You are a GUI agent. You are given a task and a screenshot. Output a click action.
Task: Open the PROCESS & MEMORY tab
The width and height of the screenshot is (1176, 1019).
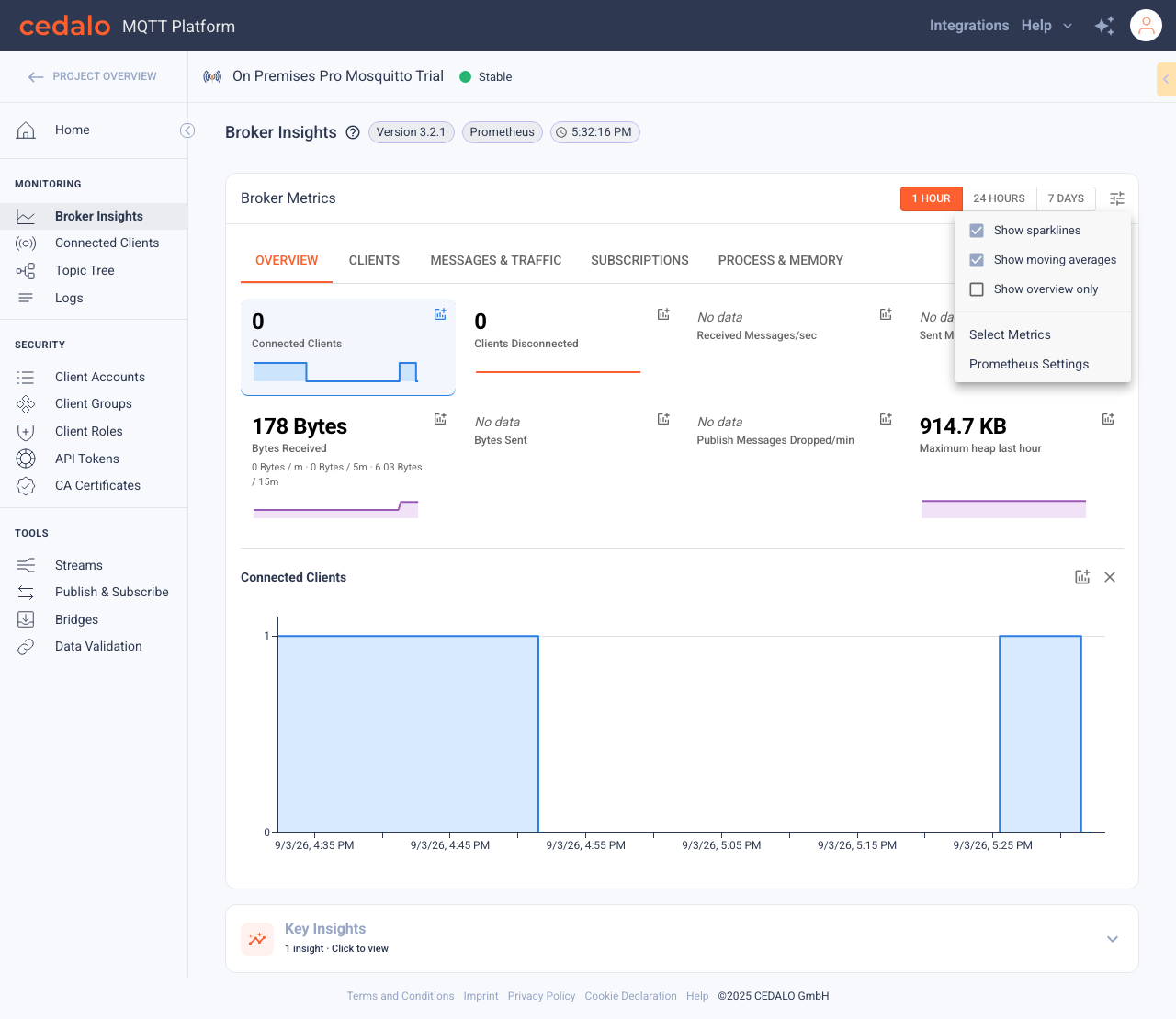781,261
